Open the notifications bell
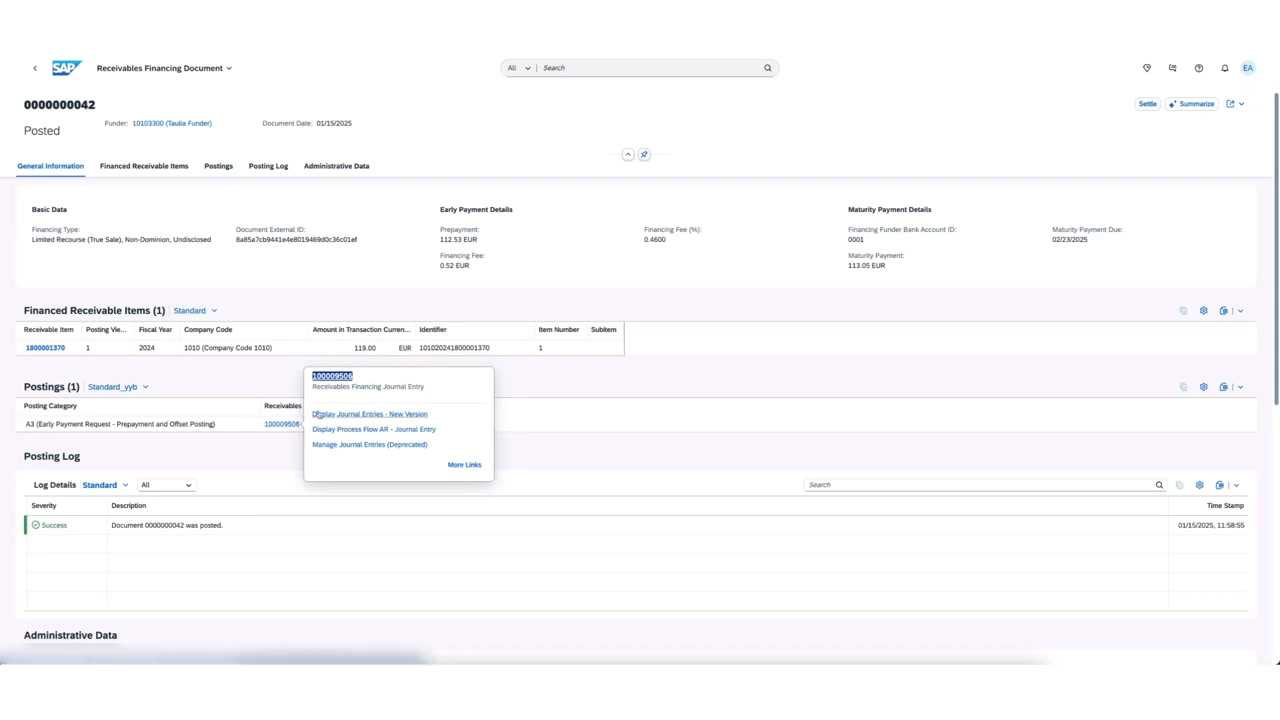This screenshot has height=720, width=1280. click(x=1224, y=68)
